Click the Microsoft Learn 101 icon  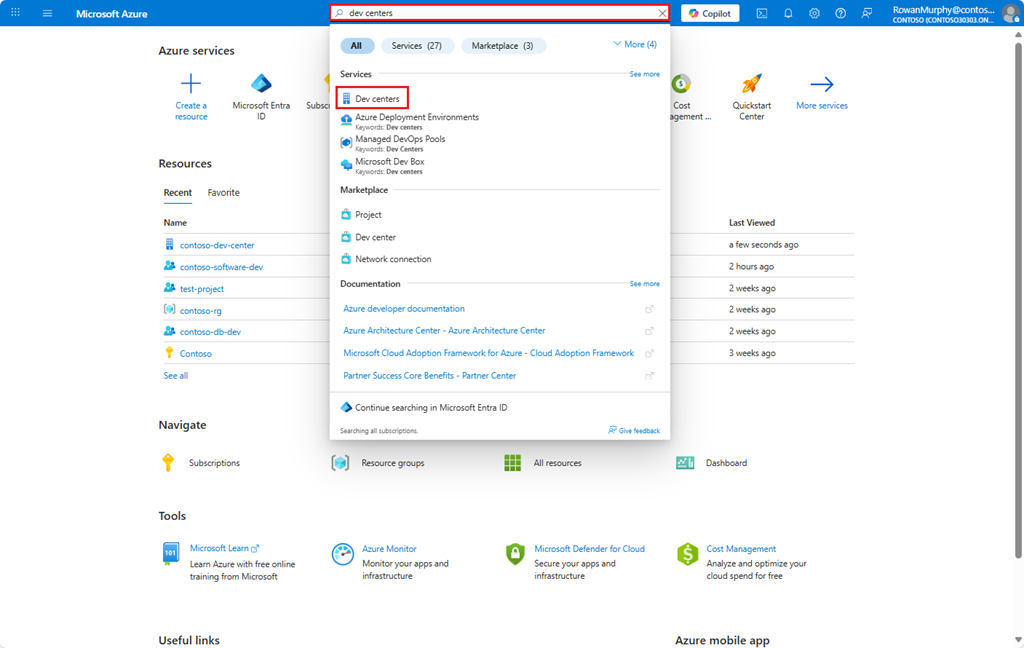point(170,554)
